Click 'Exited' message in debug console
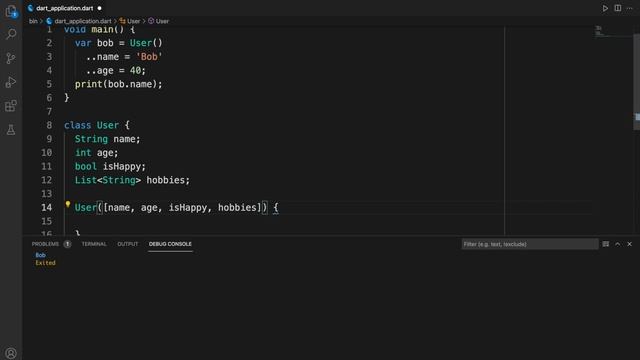This screenshot has height=360, width=640. (45, 263)
